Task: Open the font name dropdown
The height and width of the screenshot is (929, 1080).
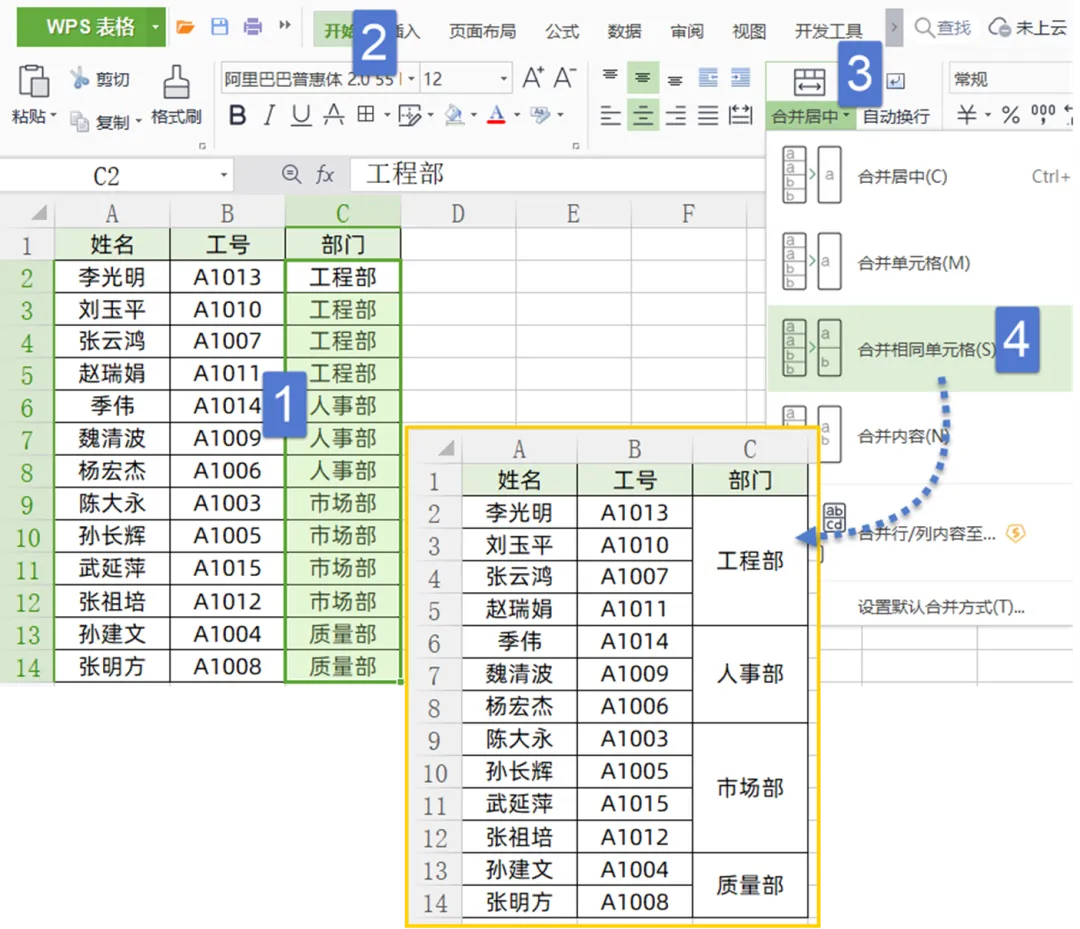Action: (x=411, y=79)
